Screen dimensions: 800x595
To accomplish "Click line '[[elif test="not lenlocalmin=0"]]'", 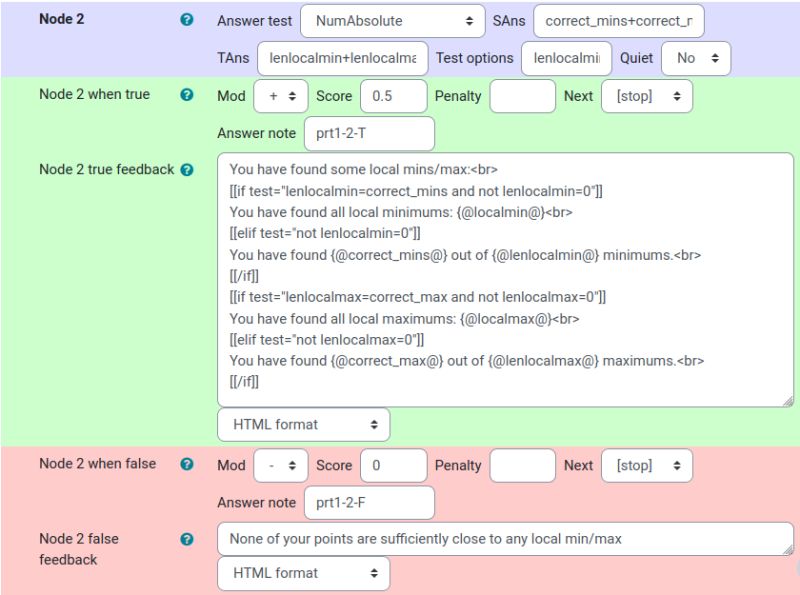I will click(325, 234).
